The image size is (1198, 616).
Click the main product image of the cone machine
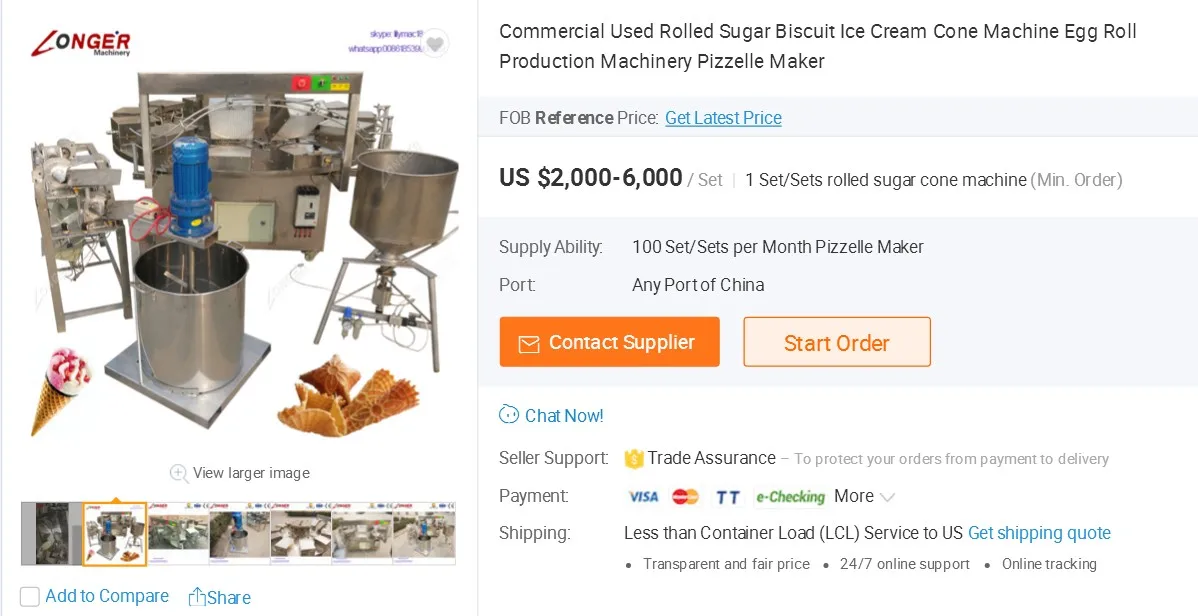coord(238,250)
